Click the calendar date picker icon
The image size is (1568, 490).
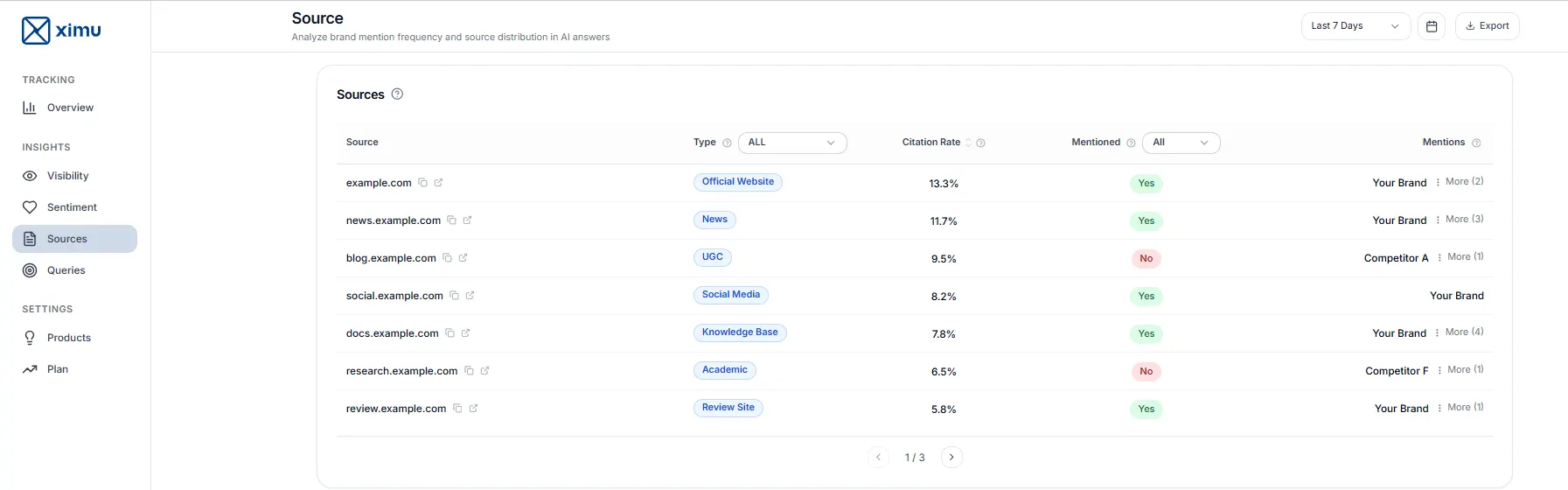coord(1431,26)
